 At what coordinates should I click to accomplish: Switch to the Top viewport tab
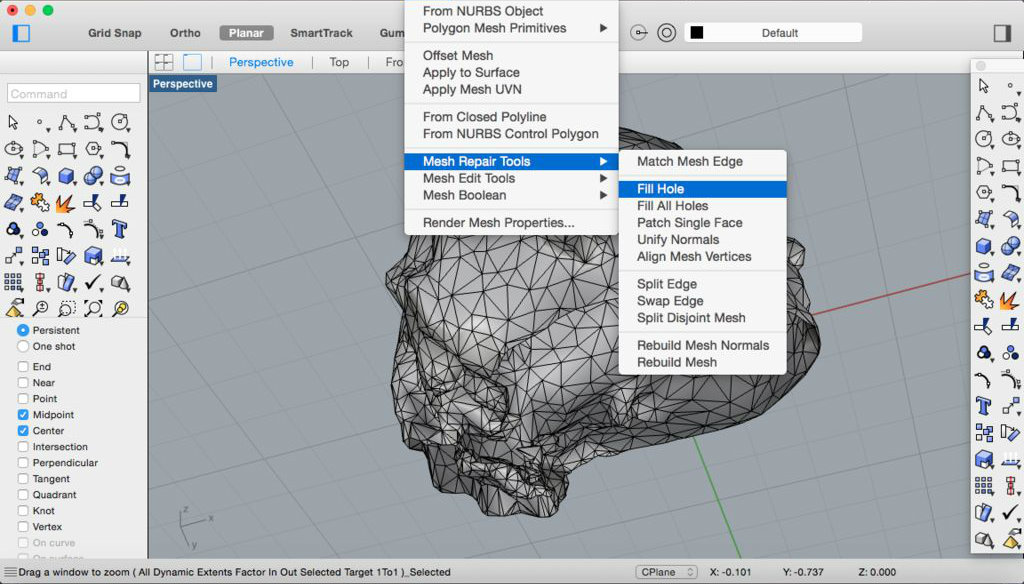[339, 62]
